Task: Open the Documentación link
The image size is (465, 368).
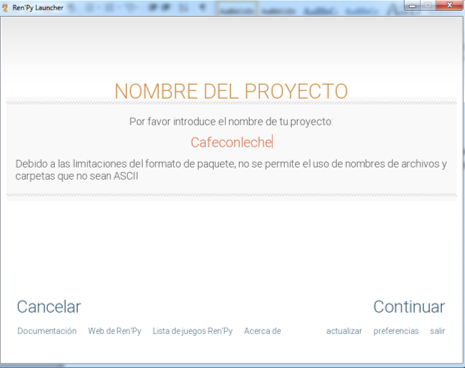Action: tap(47, 331)
